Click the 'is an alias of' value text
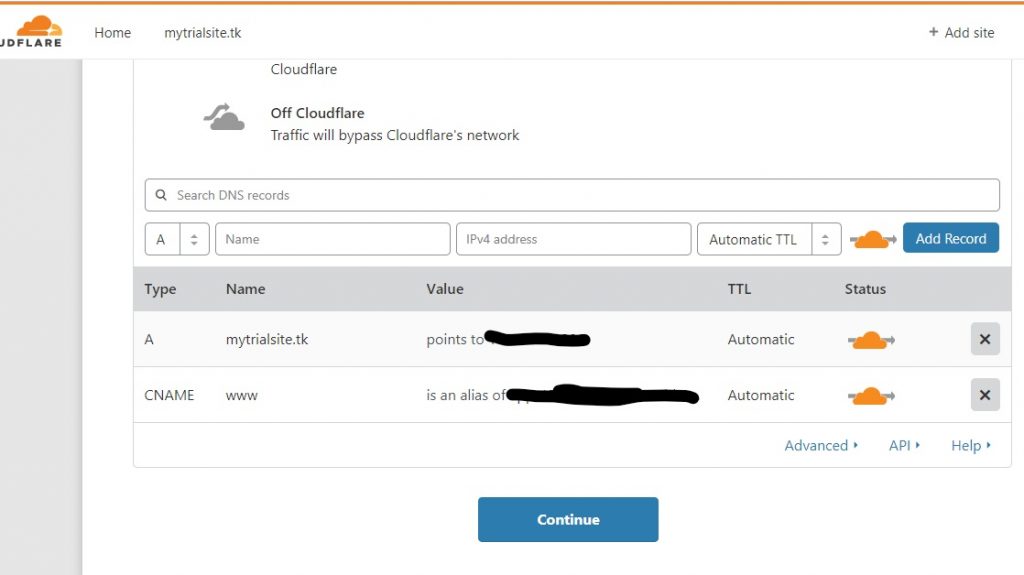 (466, 395)
